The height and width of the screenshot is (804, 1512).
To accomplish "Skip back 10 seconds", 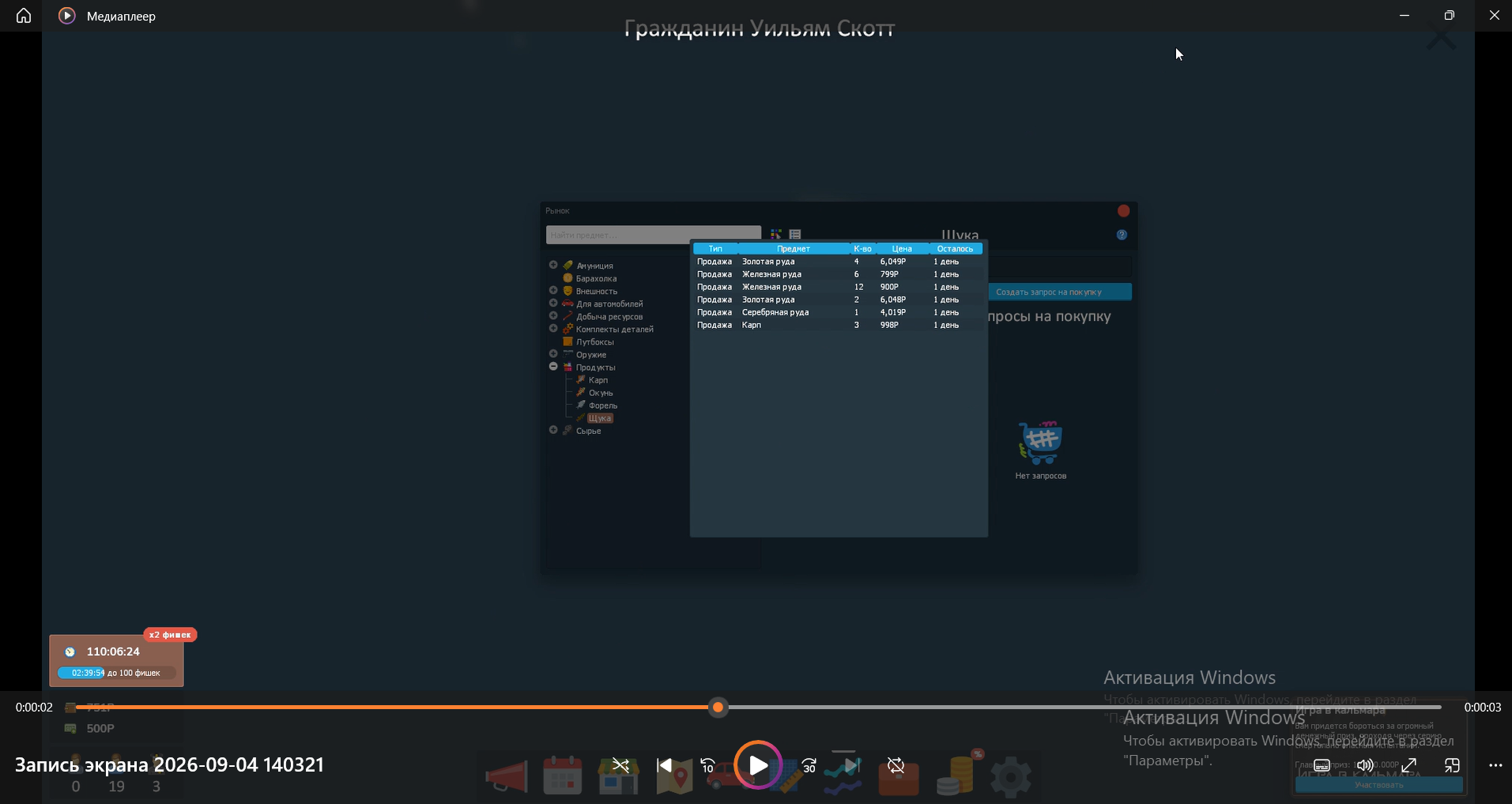I will 707,765.
